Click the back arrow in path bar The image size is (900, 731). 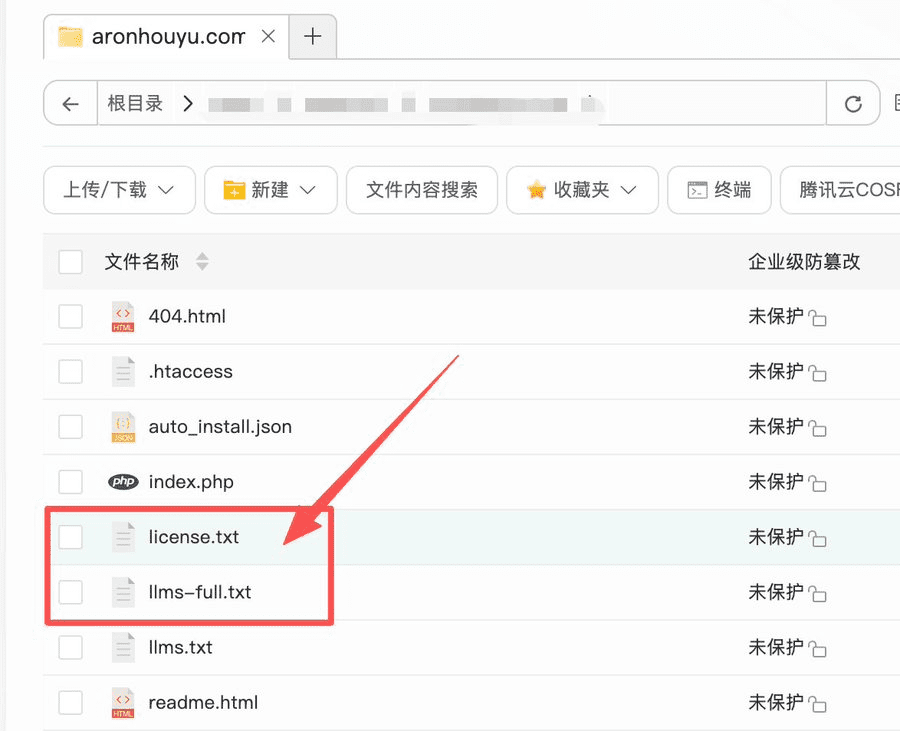pyautogui.click(x=71, y=104)
